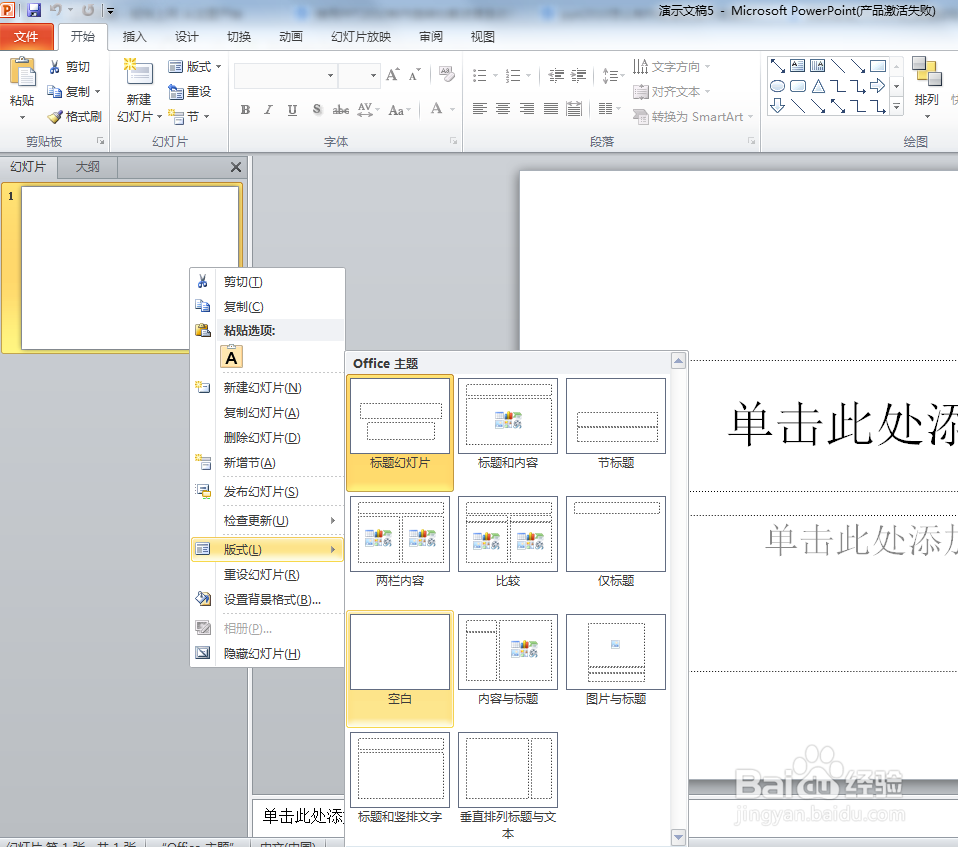Click the paste 'A' keep text only option
958x847 pixels.
(x=232, y=357)
